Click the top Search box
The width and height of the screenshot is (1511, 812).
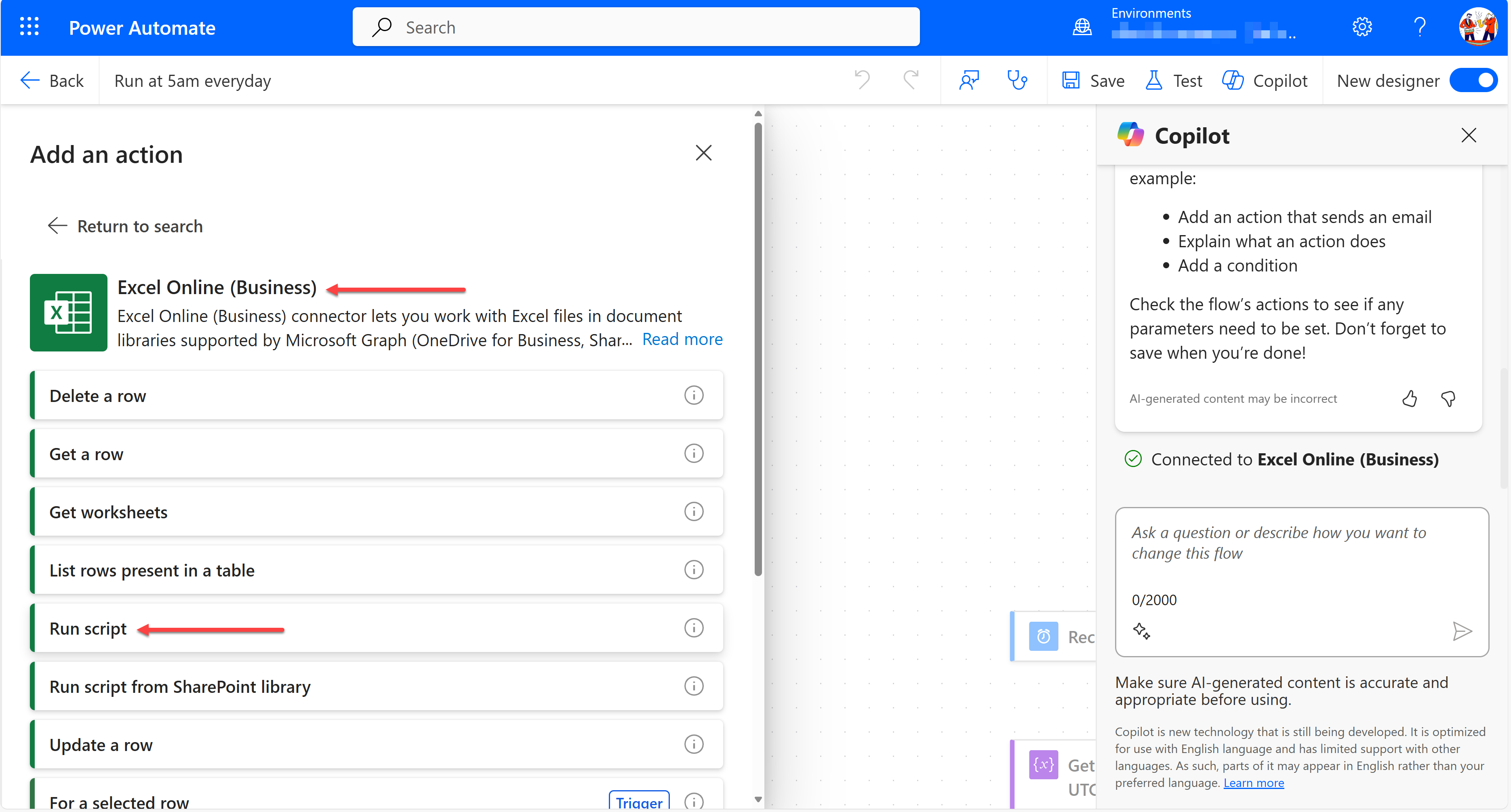point(636,27)
